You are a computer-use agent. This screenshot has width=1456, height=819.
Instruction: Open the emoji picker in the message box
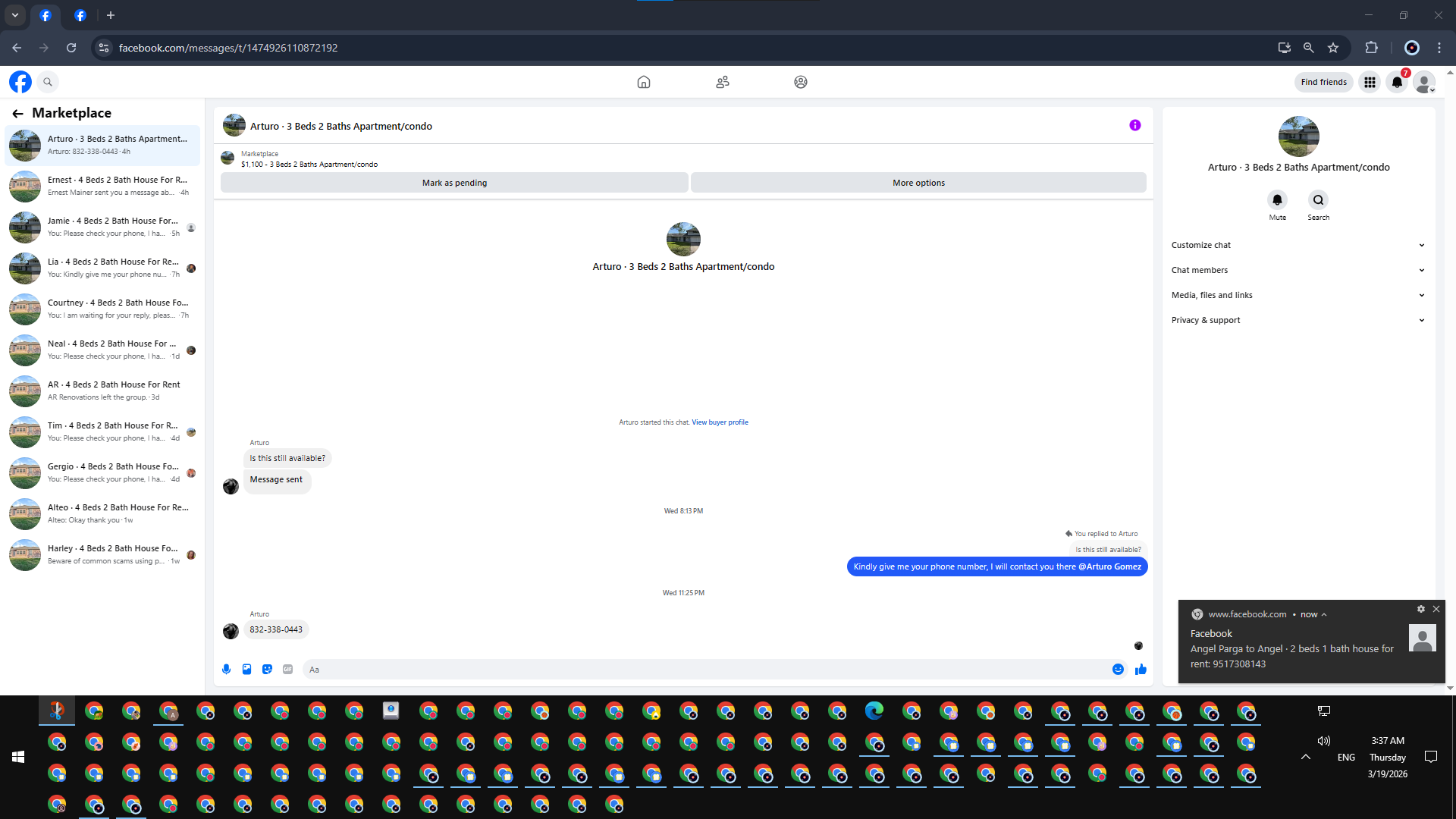(1118, 669)
